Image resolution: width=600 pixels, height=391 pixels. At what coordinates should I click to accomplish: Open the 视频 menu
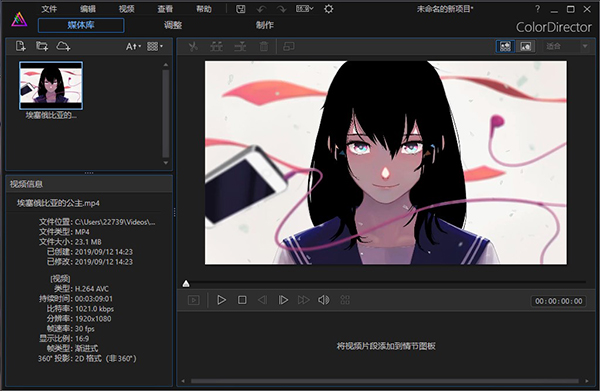click(x=126, y=9)
